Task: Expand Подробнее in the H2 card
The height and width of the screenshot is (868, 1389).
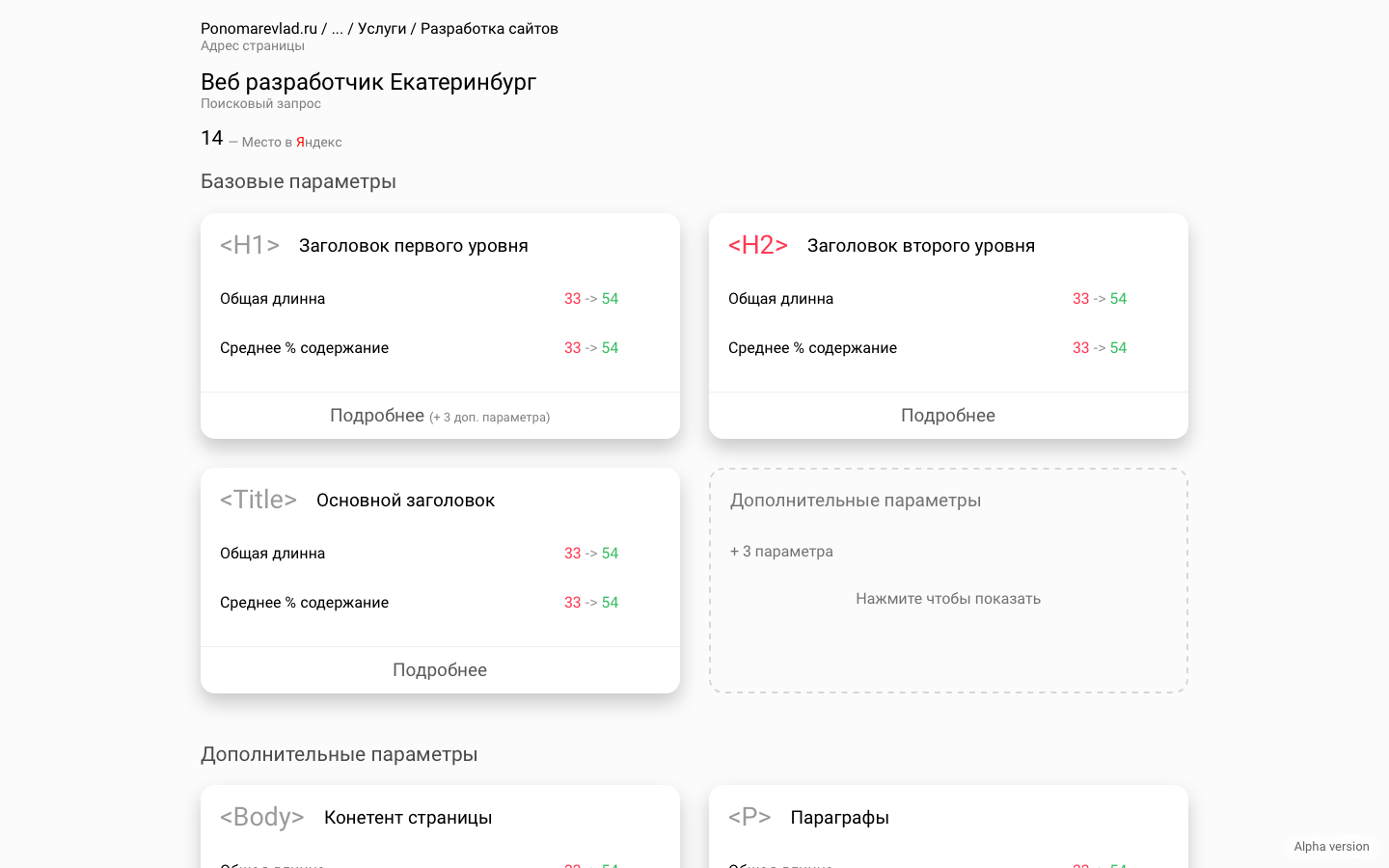Action: coord(947,416)
